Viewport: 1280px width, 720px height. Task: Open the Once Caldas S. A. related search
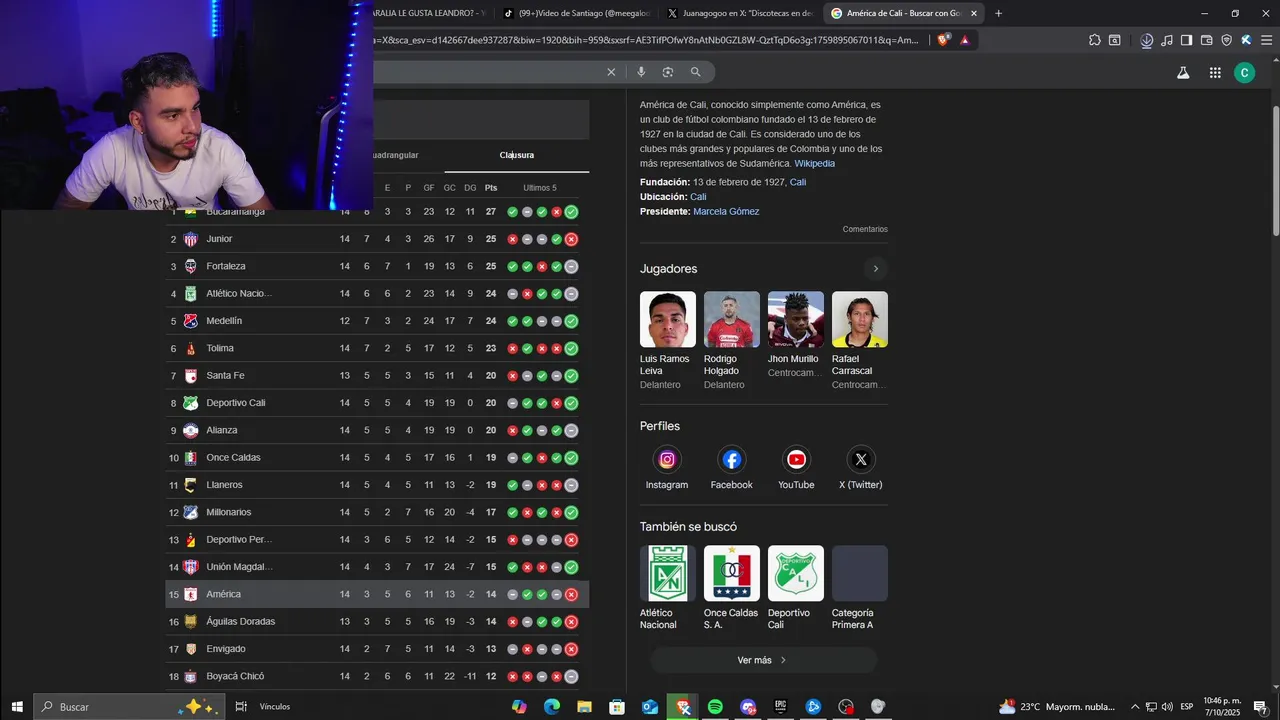coord(731,588)
